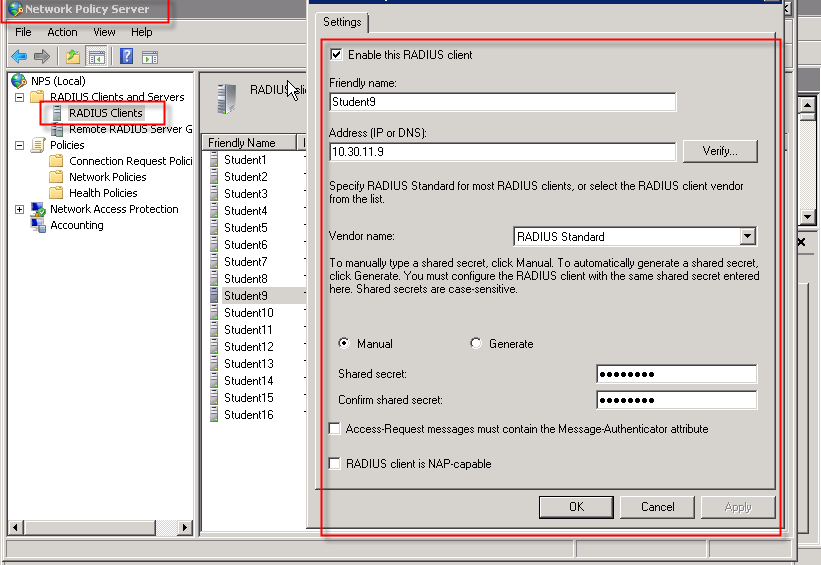Select Student8 in the client list
Viewport: 821px width, 565px height.
246,279
